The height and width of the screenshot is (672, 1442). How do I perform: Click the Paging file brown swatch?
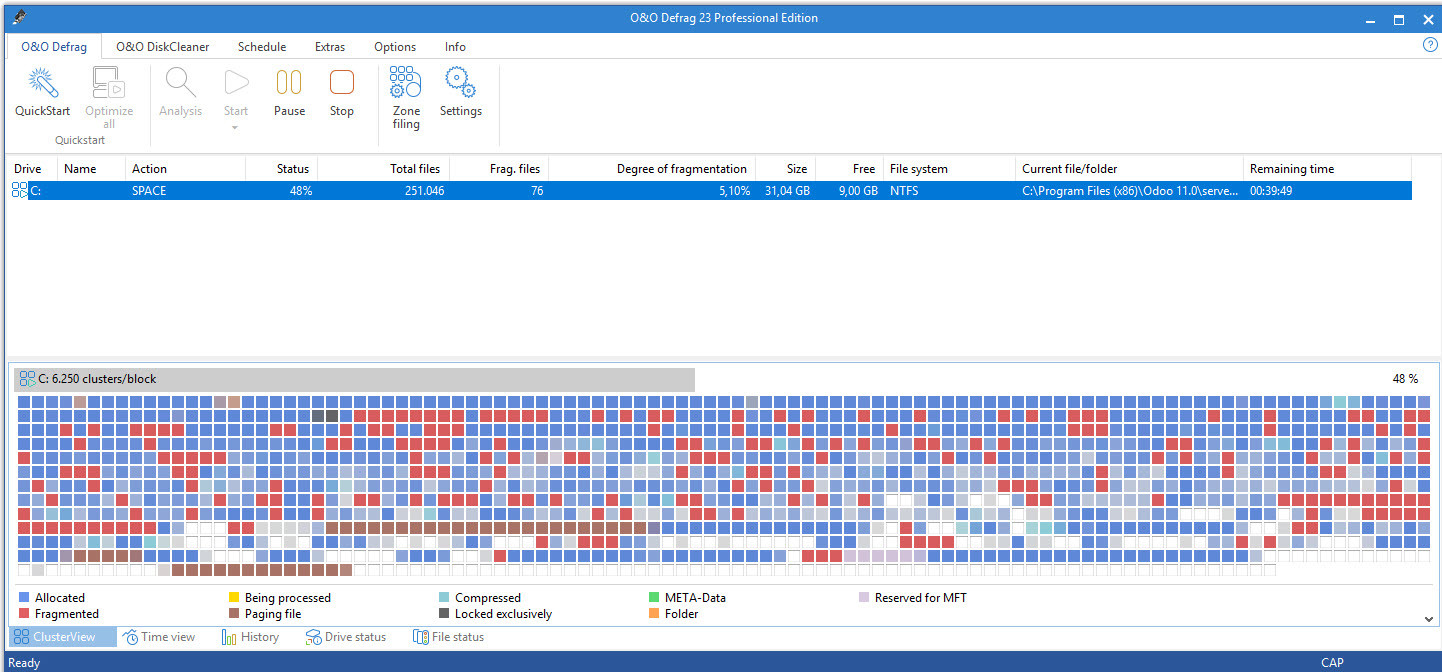coord(234,614)
